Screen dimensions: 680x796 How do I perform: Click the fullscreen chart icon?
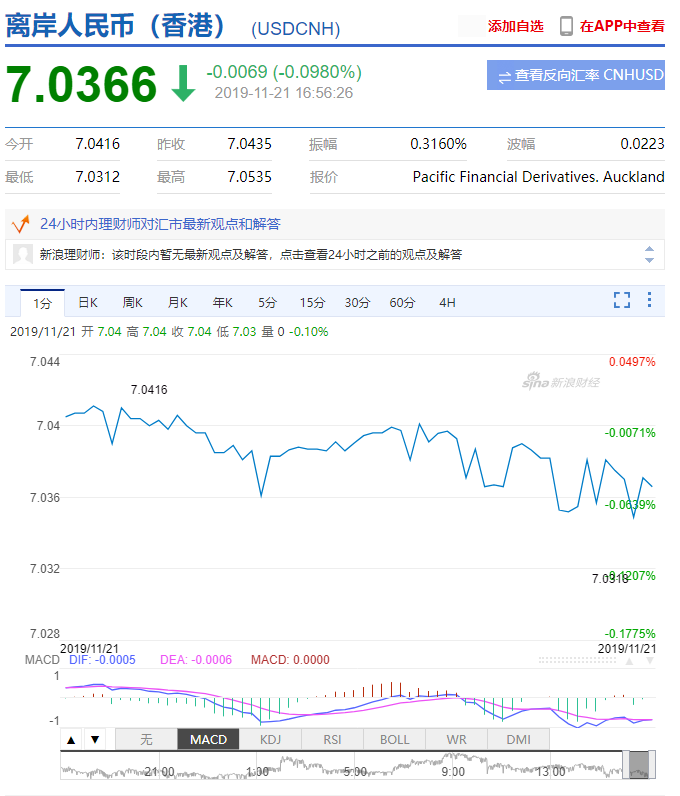tap(622, 300)
